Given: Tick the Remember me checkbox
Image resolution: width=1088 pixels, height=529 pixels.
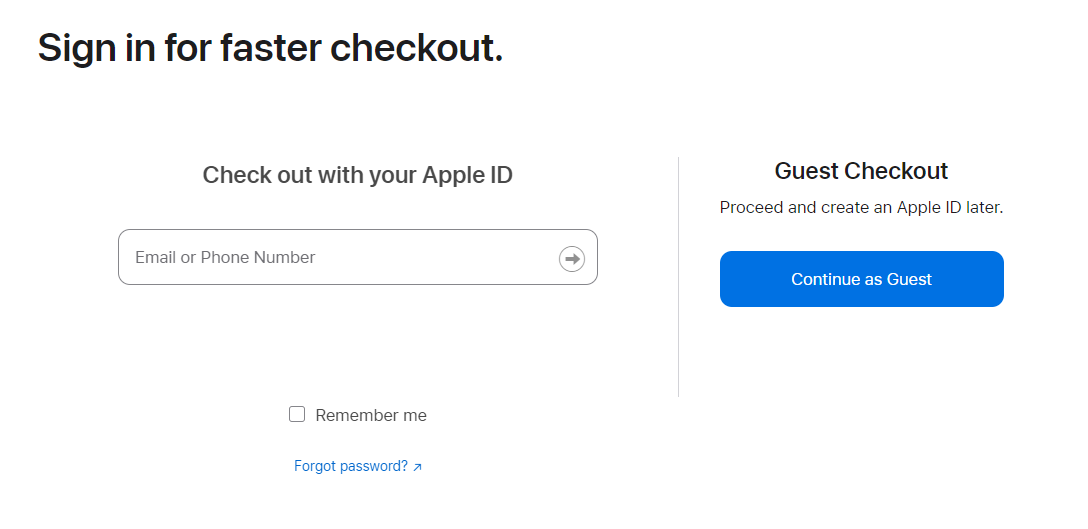Looking at the screenshot, I should pos(297,414).
